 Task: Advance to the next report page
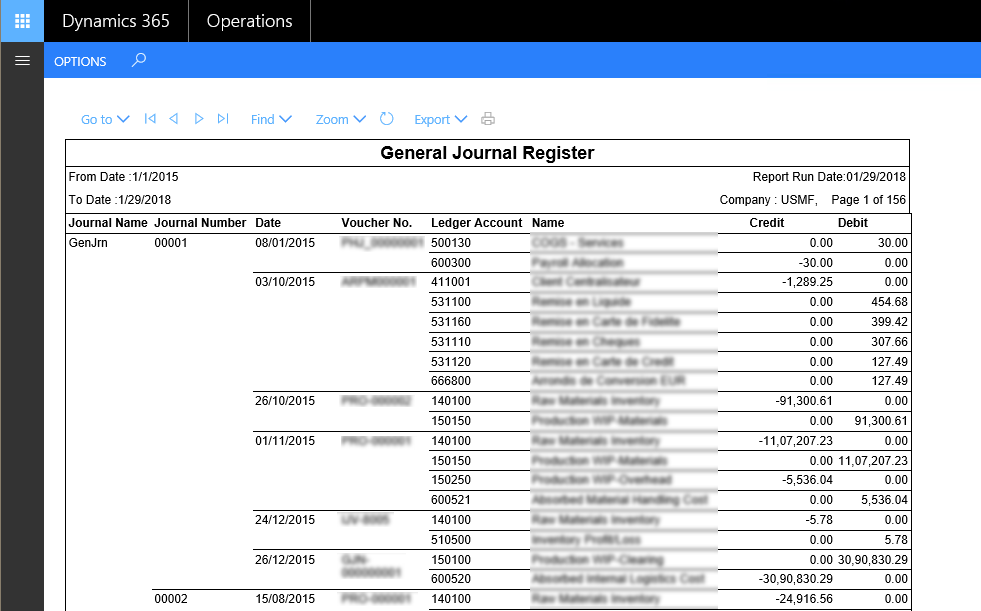[x=199, y=118]
